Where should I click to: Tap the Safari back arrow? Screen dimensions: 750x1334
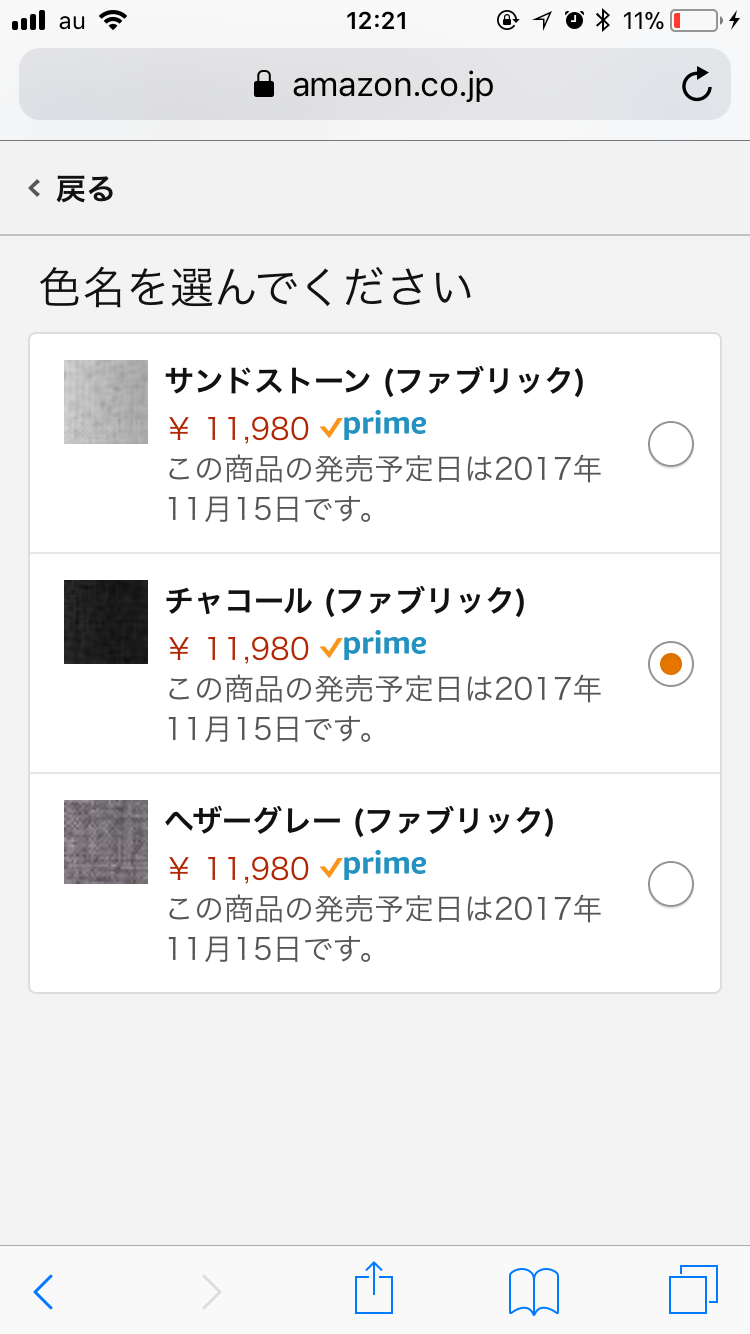coord(43,1292)
